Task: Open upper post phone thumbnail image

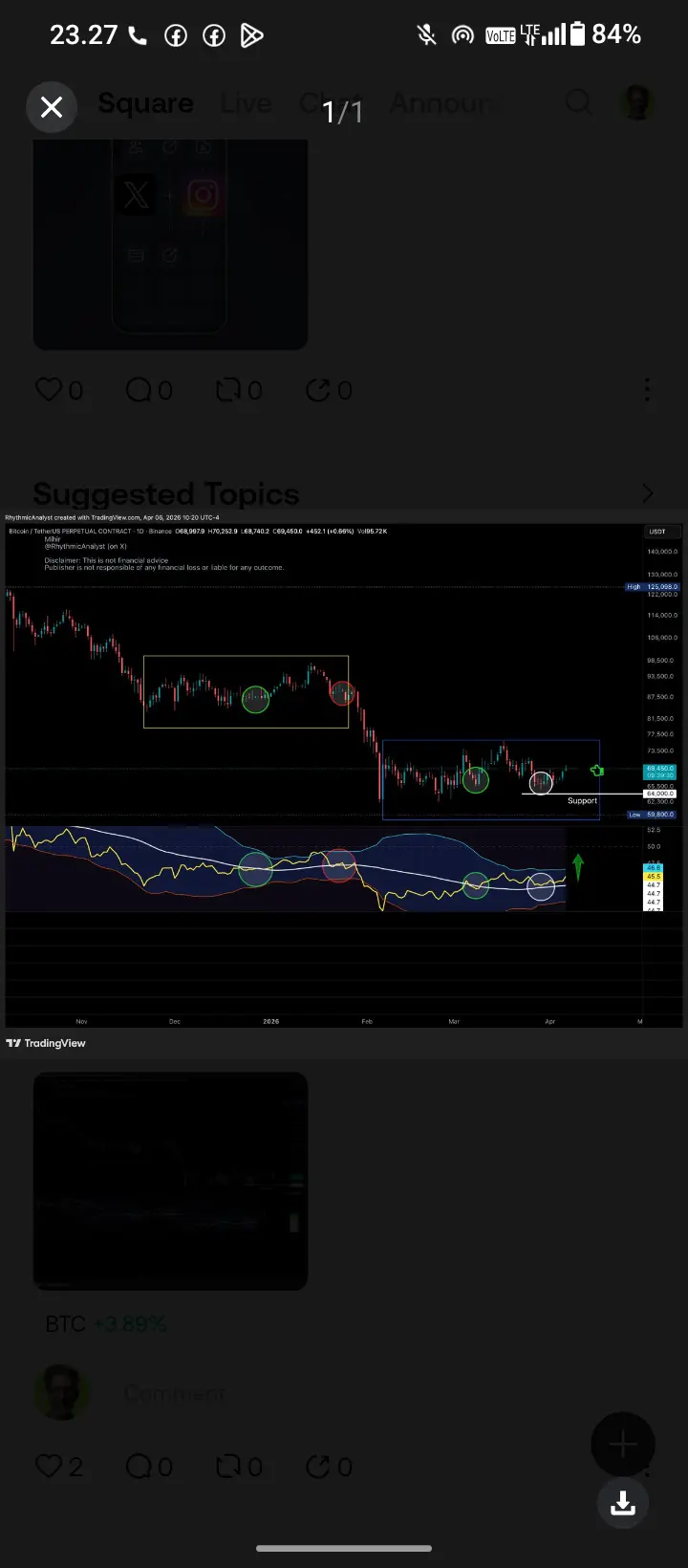Action: [170, 245]
